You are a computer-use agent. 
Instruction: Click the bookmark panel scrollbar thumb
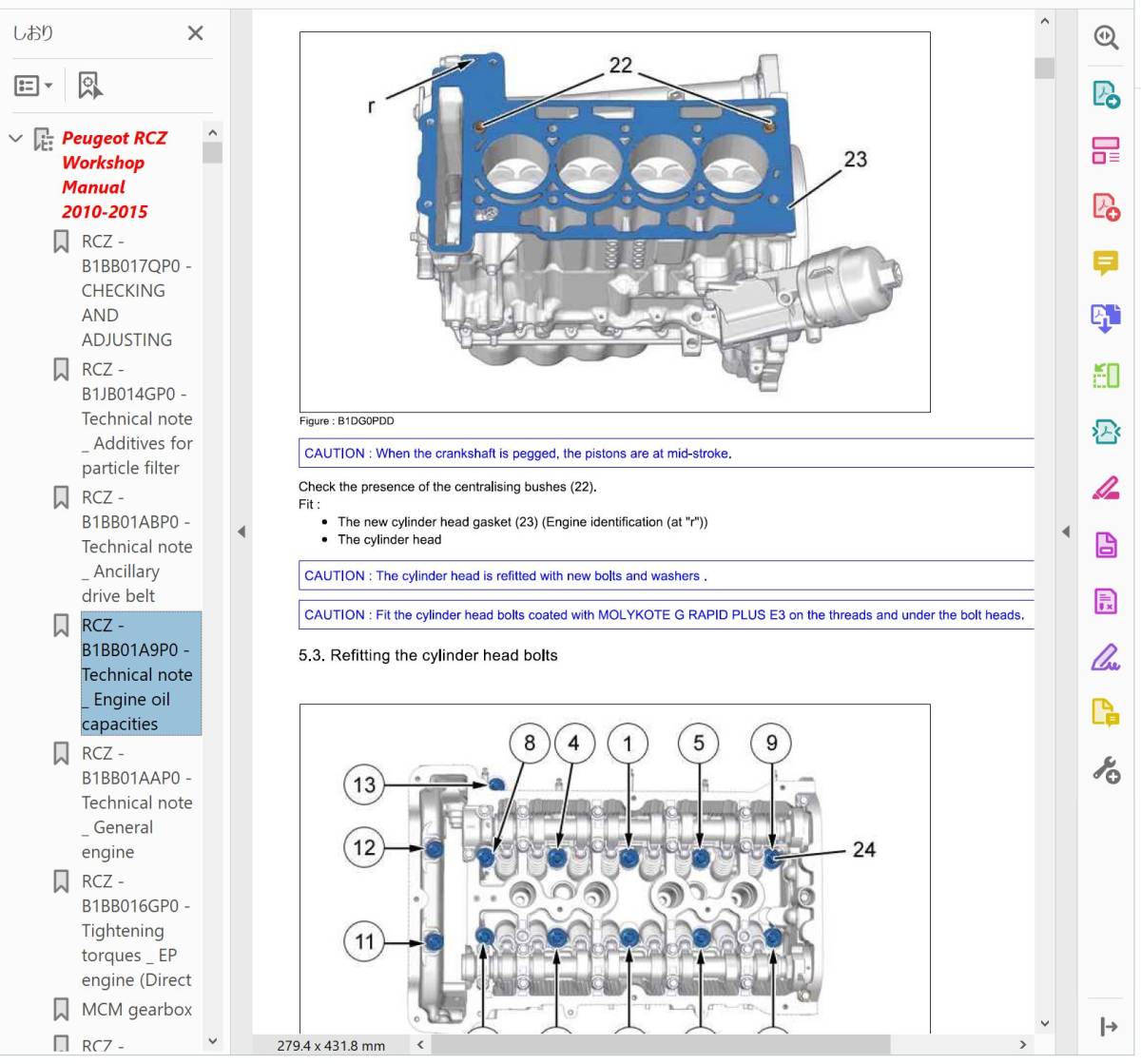212,153
